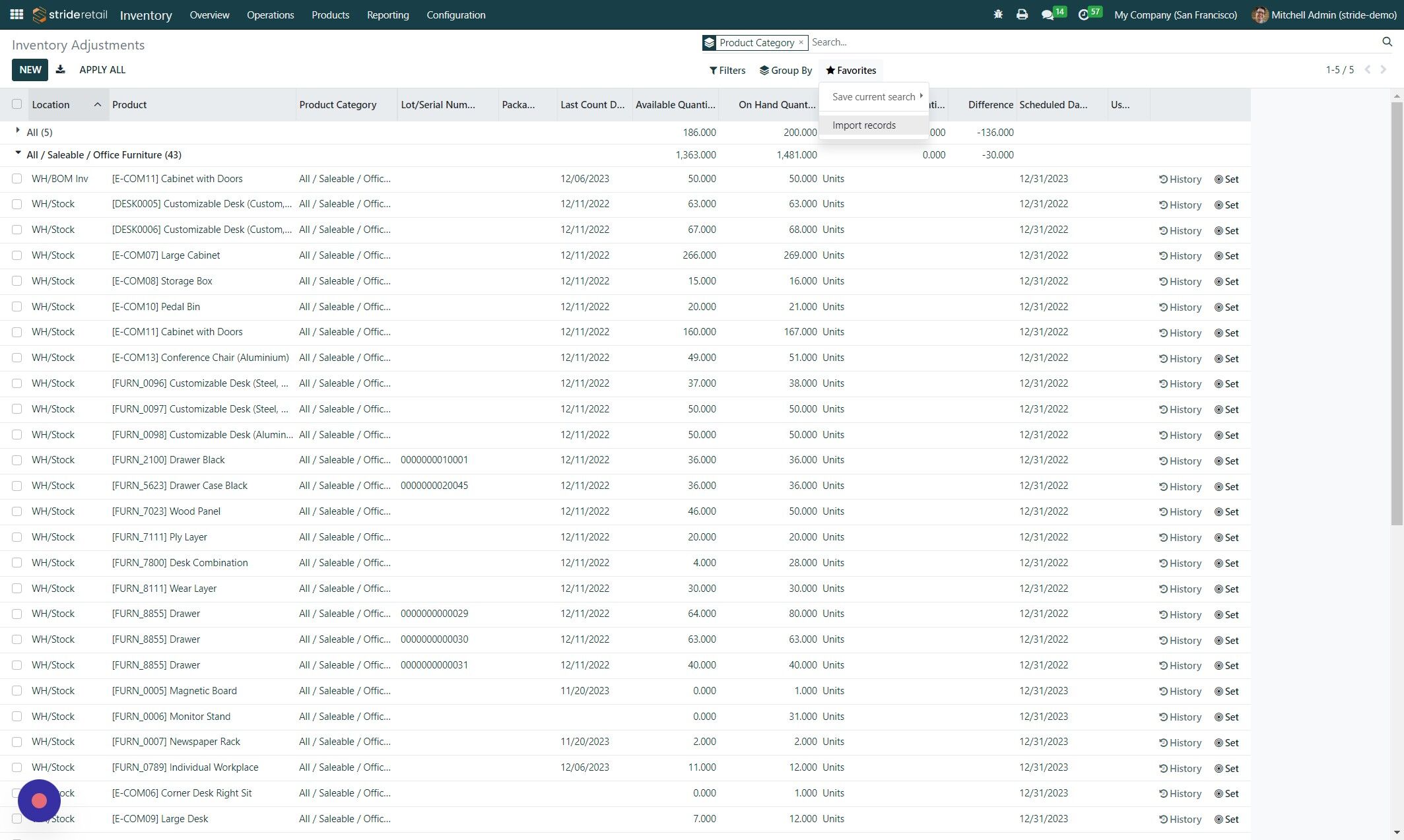1404x840 pixels.
Task: Open the activities clock icon with 57 badge
Action: pyautogui.click(x=1083, y=15)
